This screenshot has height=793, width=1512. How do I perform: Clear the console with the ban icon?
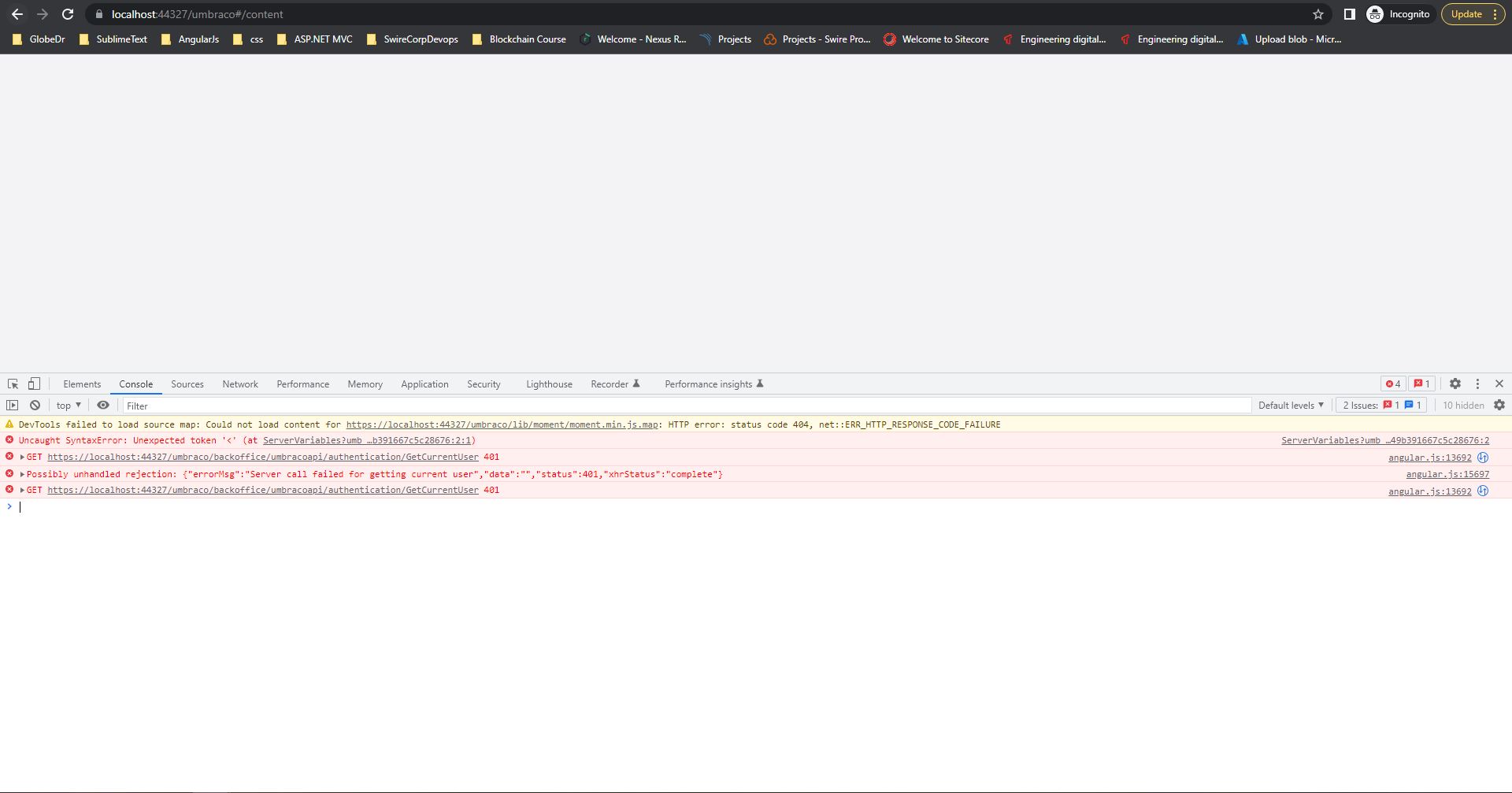[x=35, y=406]
